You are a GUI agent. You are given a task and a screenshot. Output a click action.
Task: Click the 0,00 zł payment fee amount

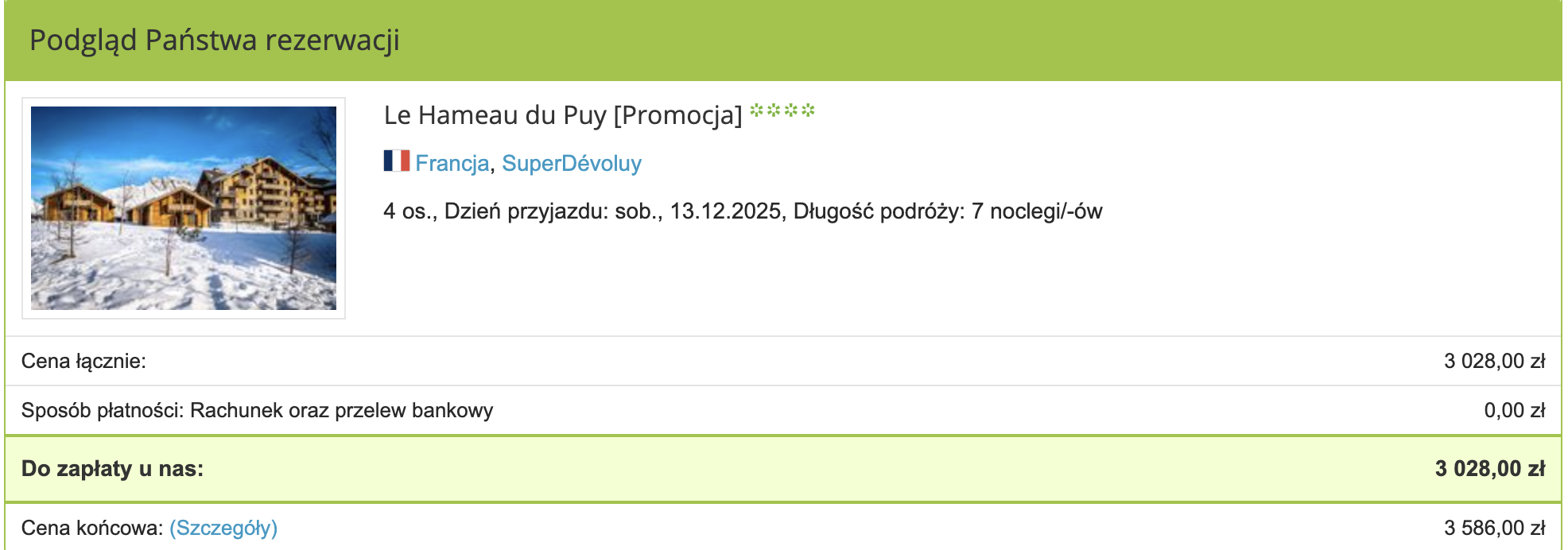[1514, 411]
